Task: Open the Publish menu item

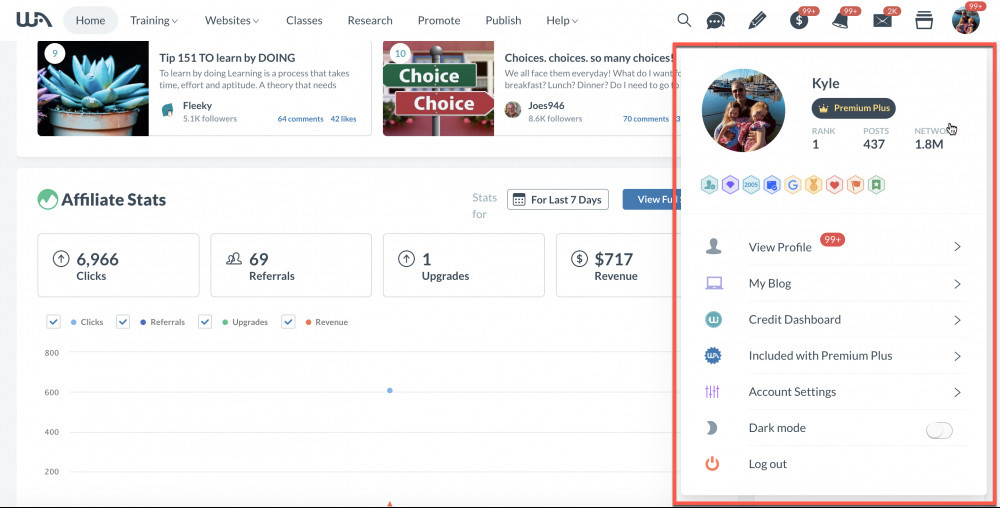Action: click(x=503, y=20)
